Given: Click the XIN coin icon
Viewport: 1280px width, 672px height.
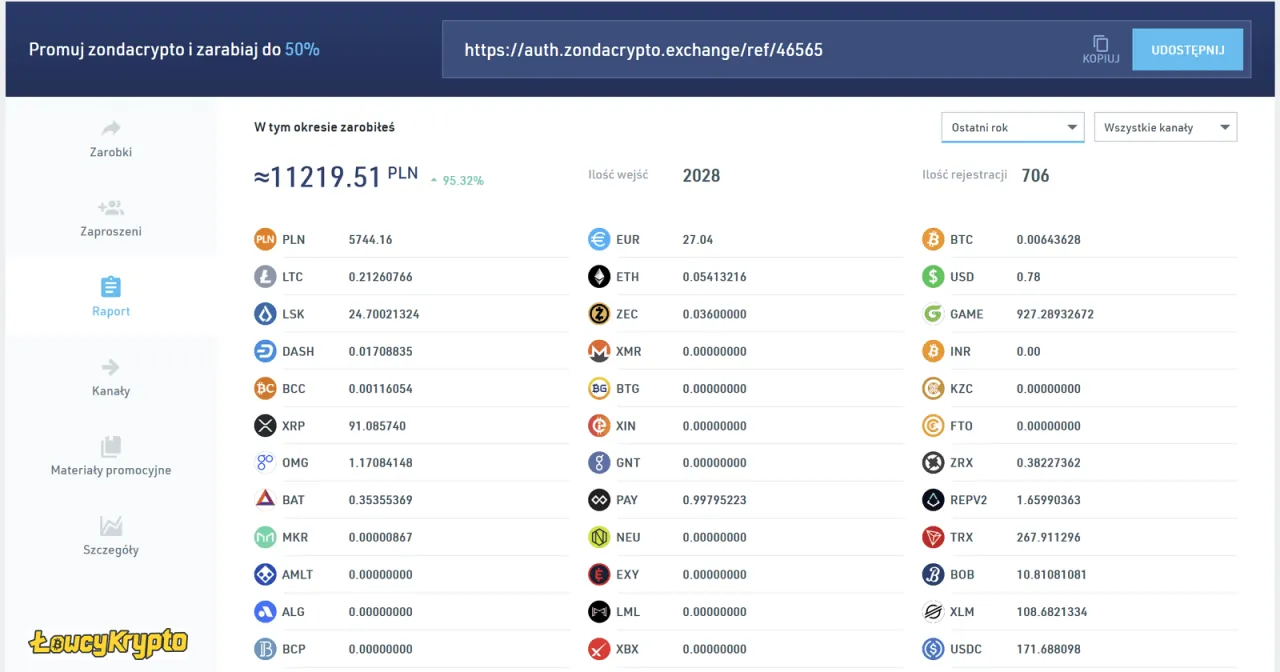Looking at the screenshot, I should 599,426.
